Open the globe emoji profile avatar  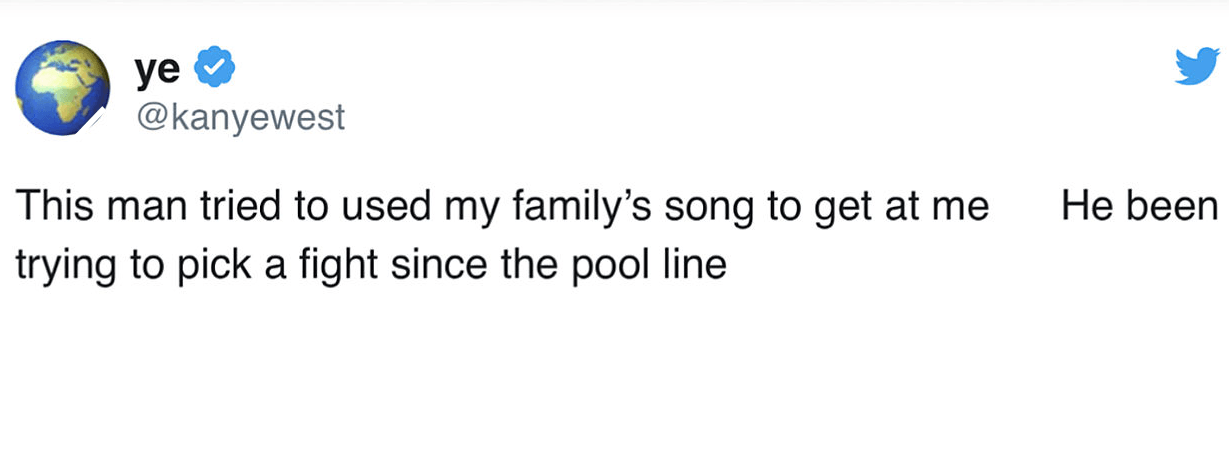[x=63, y=88]
